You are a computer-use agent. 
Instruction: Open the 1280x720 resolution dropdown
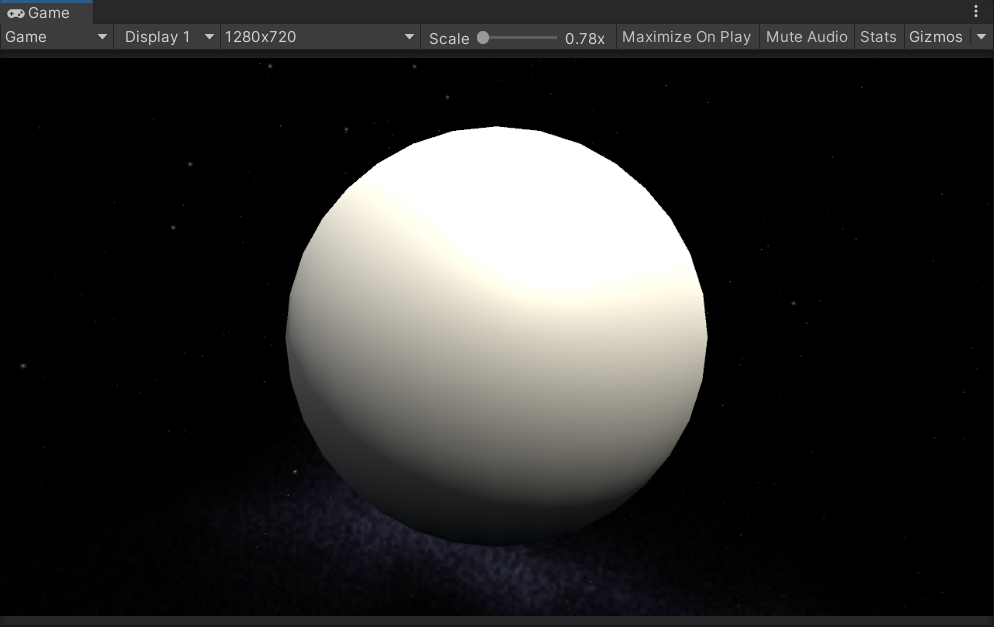pyautogui.click(x=320, y=37)
